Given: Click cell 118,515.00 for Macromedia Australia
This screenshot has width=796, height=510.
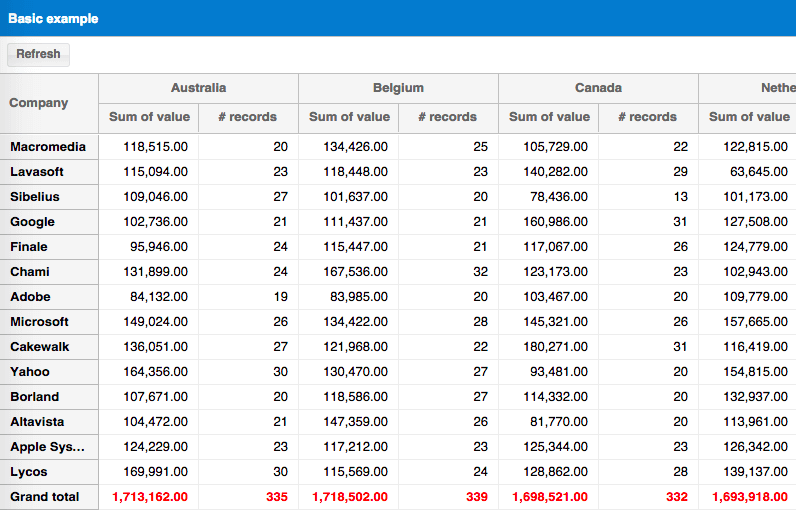Looking at the screenshot, I should 149,147.
